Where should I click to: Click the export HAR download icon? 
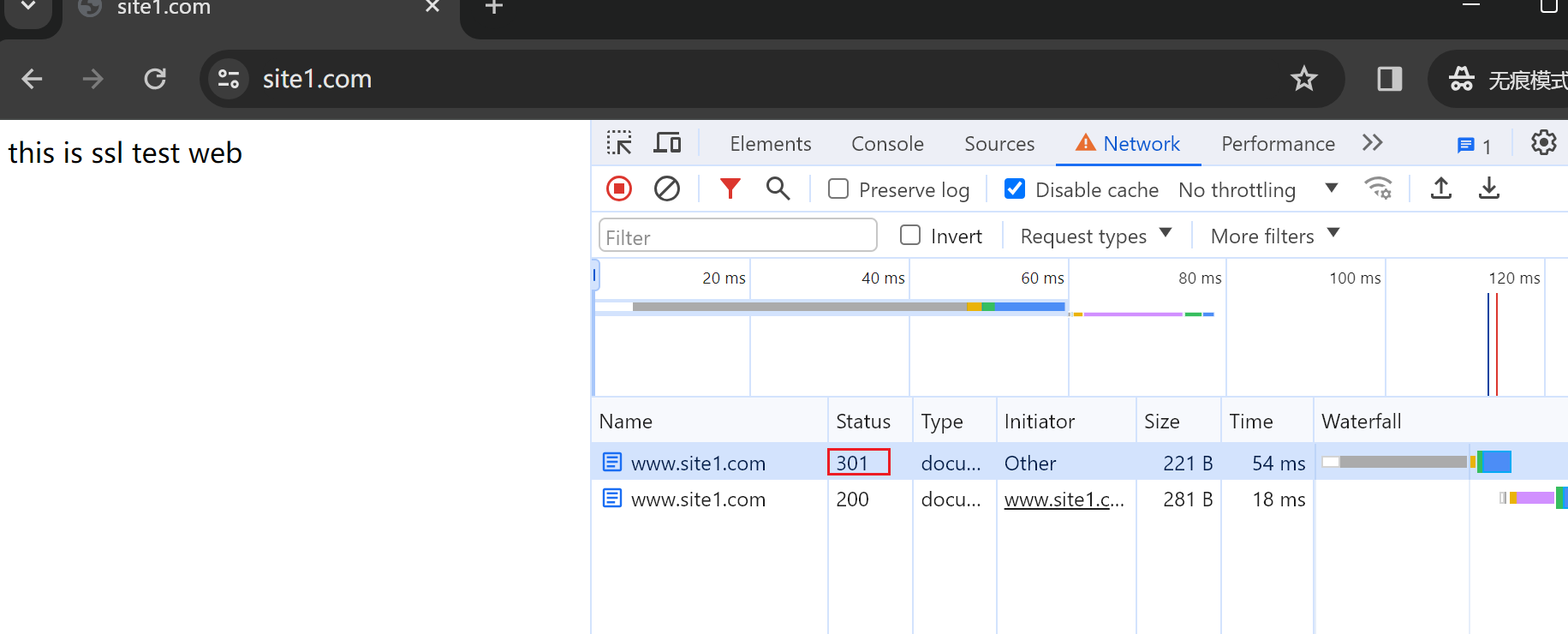tap(1489, 188)
